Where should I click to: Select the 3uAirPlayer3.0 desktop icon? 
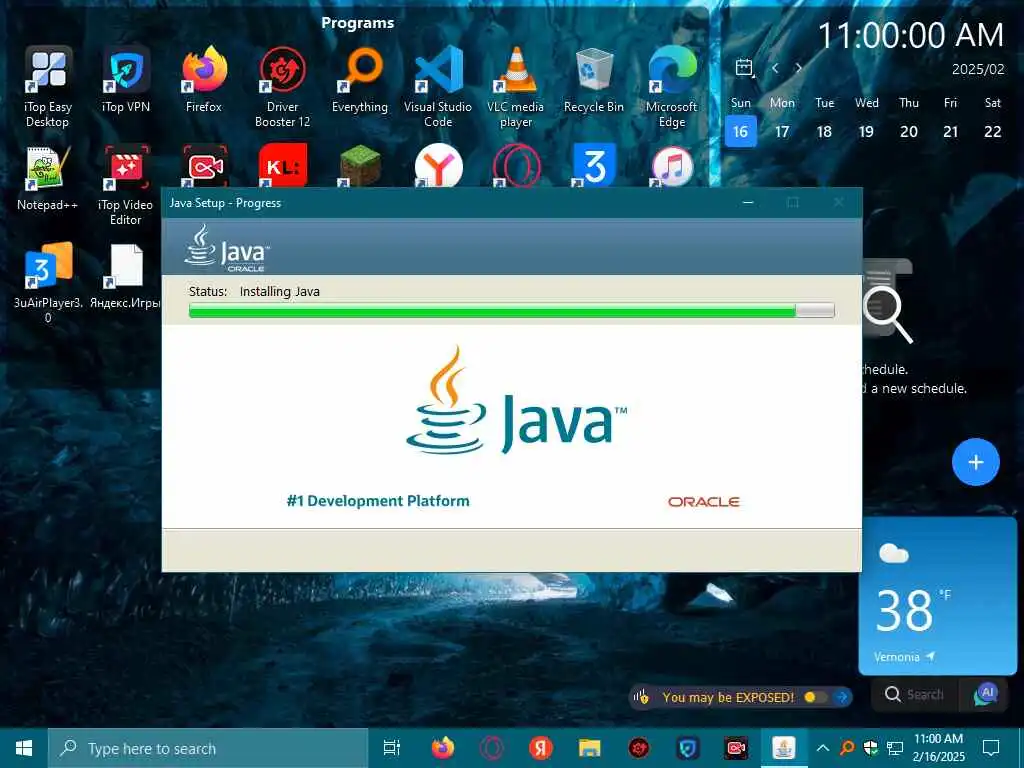48,283
